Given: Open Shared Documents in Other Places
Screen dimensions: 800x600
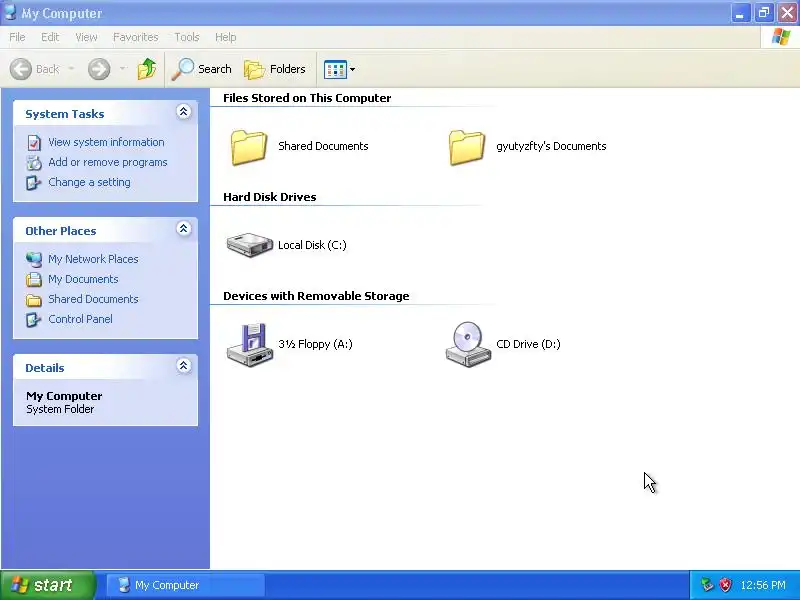Looking at the screenshot, I should click(93, 299).
